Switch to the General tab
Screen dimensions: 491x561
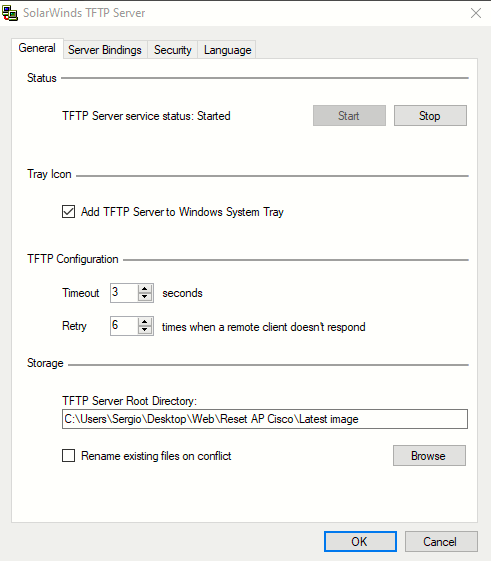(37, 48)
